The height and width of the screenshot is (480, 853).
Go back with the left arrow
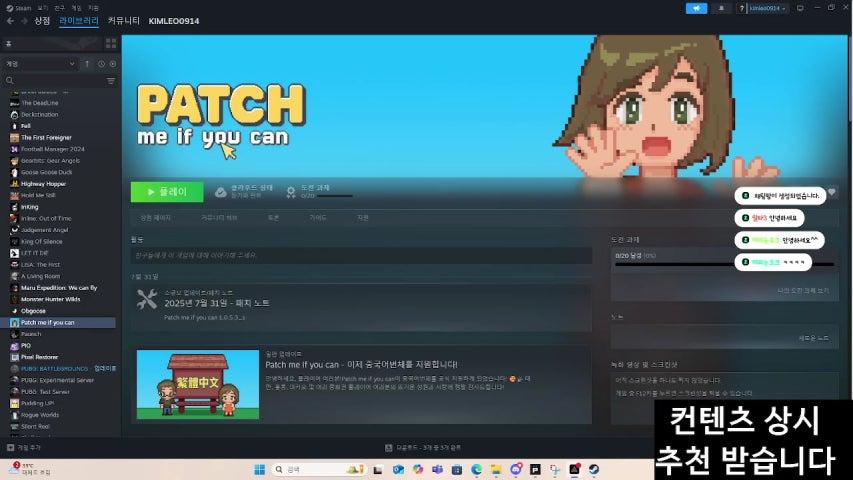10,21
